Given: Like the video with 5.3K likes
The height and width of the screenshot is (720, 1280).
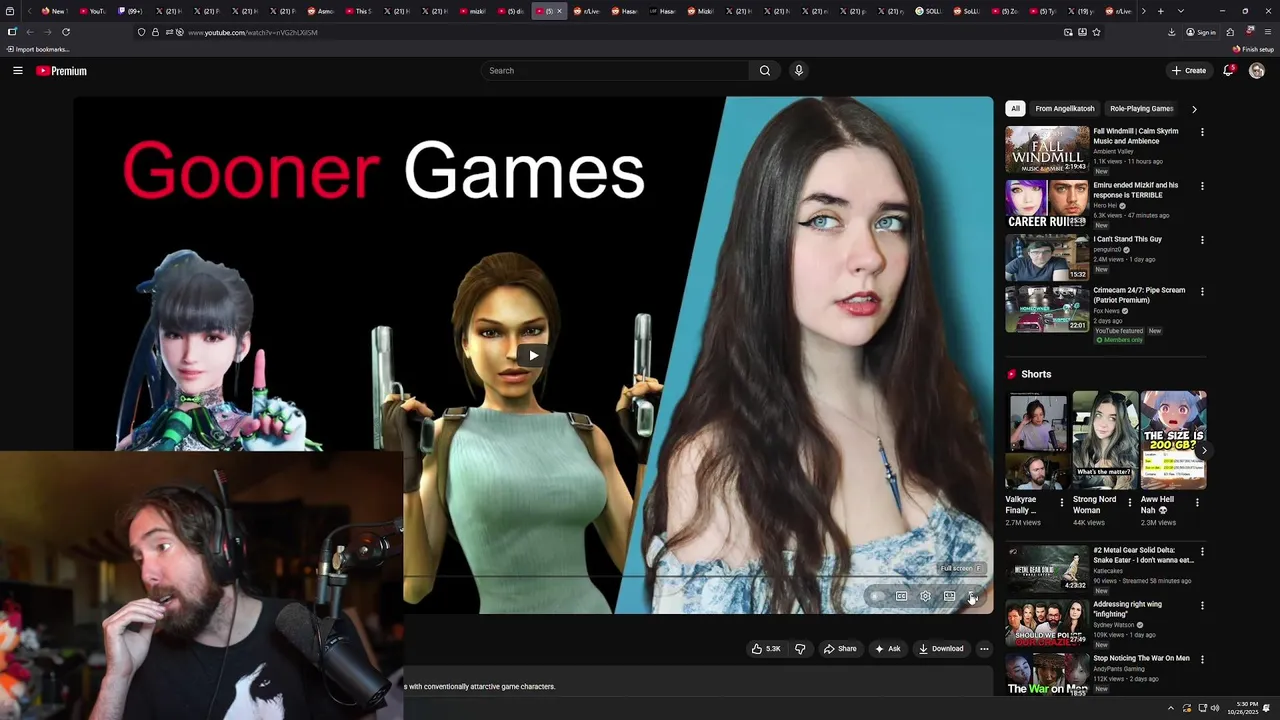Looking at the screenshot, I should (766, 649).
